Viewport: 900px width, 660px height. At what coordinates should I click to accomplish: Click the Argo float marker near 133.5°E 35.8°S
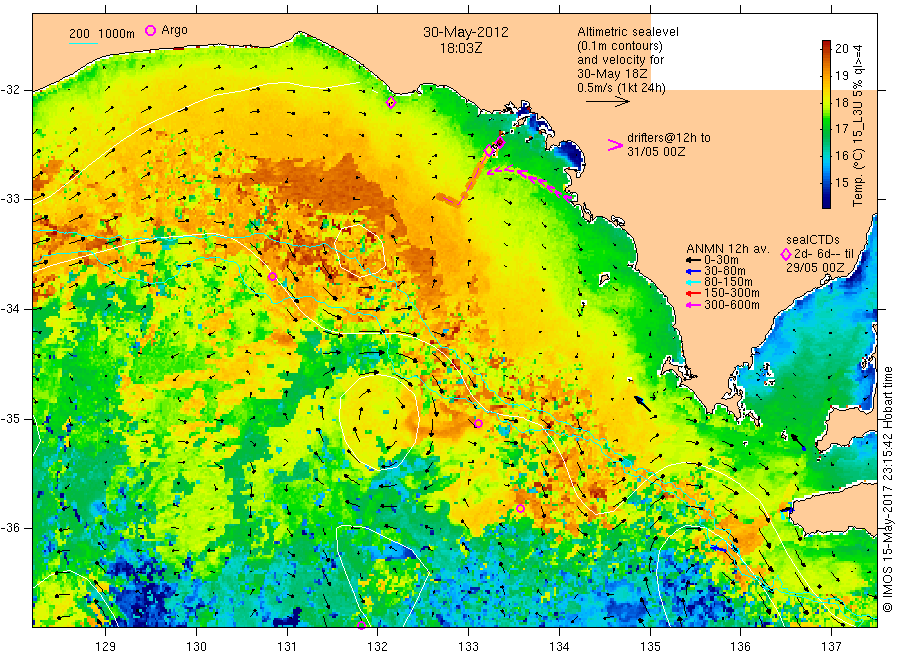click(x=520, y=508)
